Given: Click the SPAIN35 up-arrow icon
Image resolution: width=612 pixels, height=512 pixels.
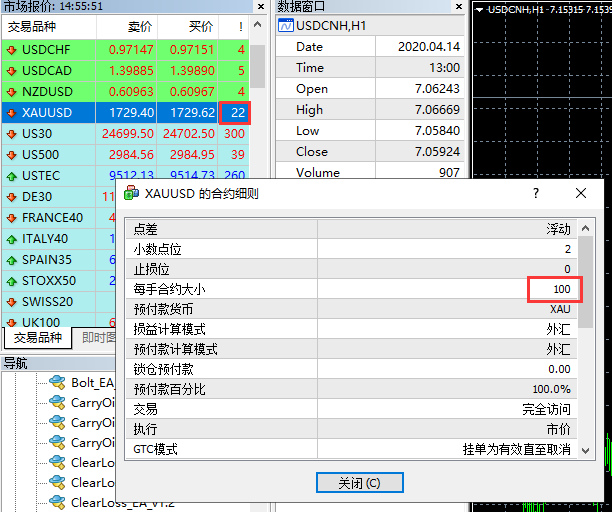Looking at the screenshot, I should tap(12, 260).
